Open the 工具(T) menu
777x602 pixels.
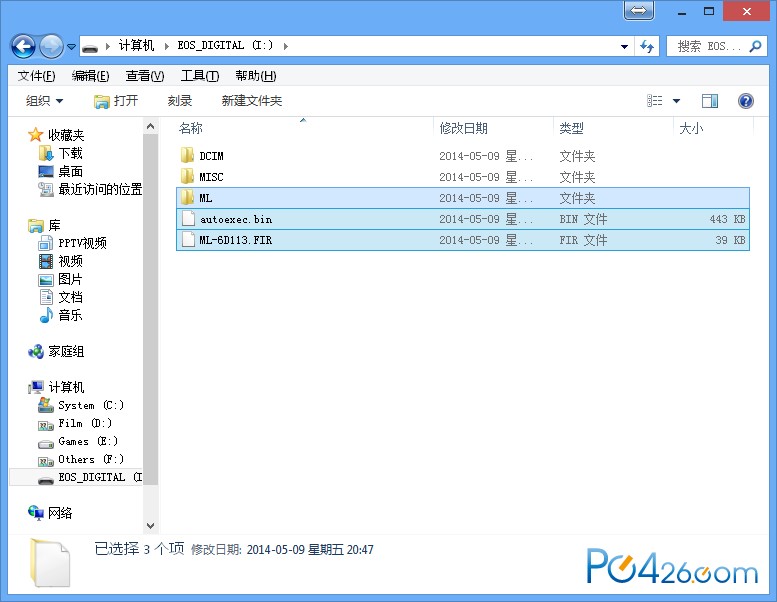pos(200,76)
